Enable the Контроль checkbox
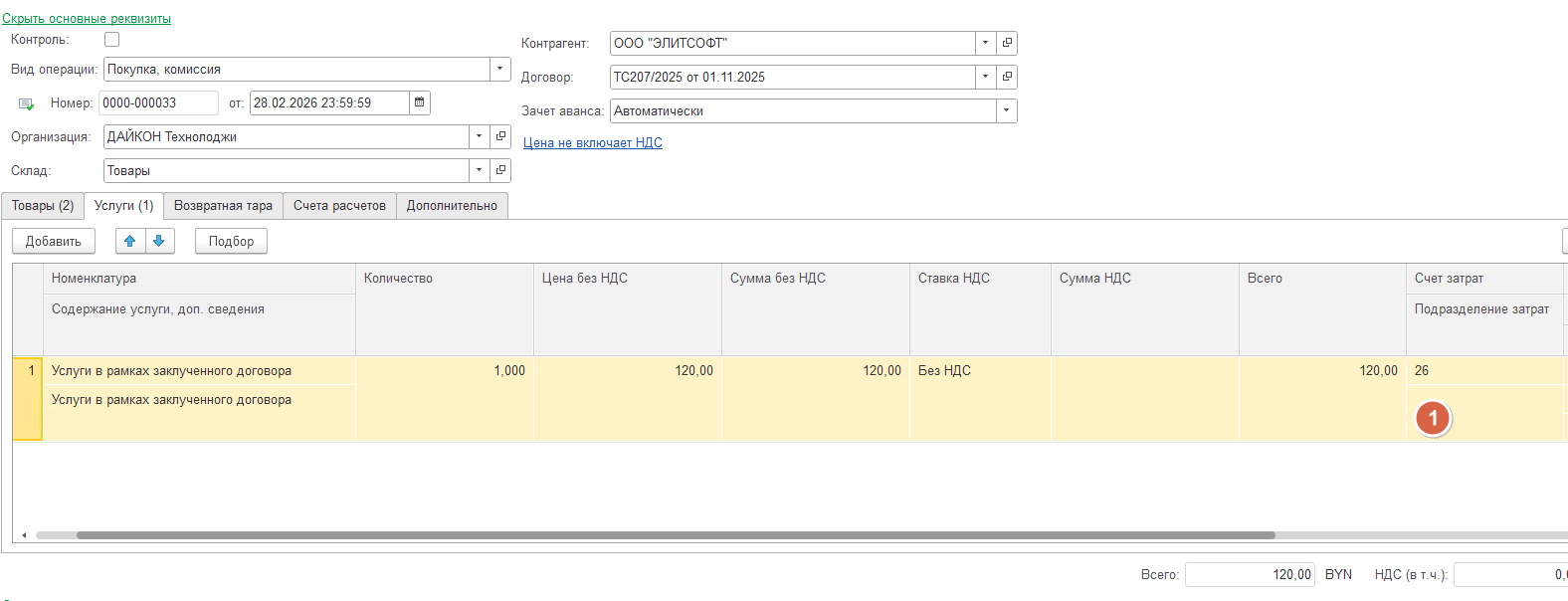The width and height of the screenshot is (1568, 601). pos(111,40)
